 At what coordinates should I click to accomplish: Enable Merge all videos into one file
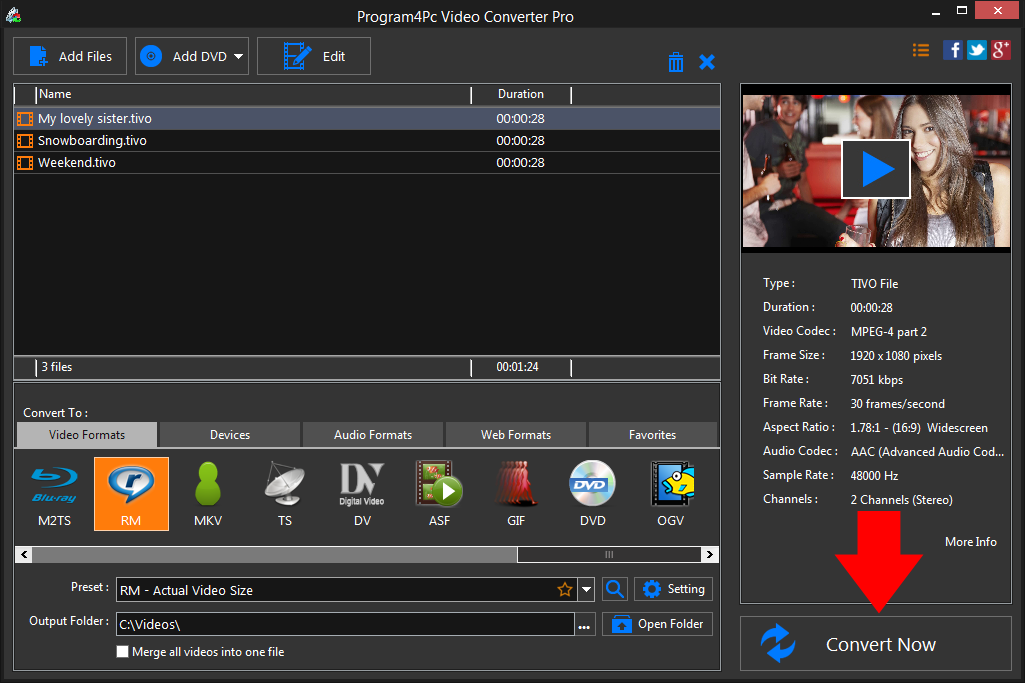tap(122, 652)
